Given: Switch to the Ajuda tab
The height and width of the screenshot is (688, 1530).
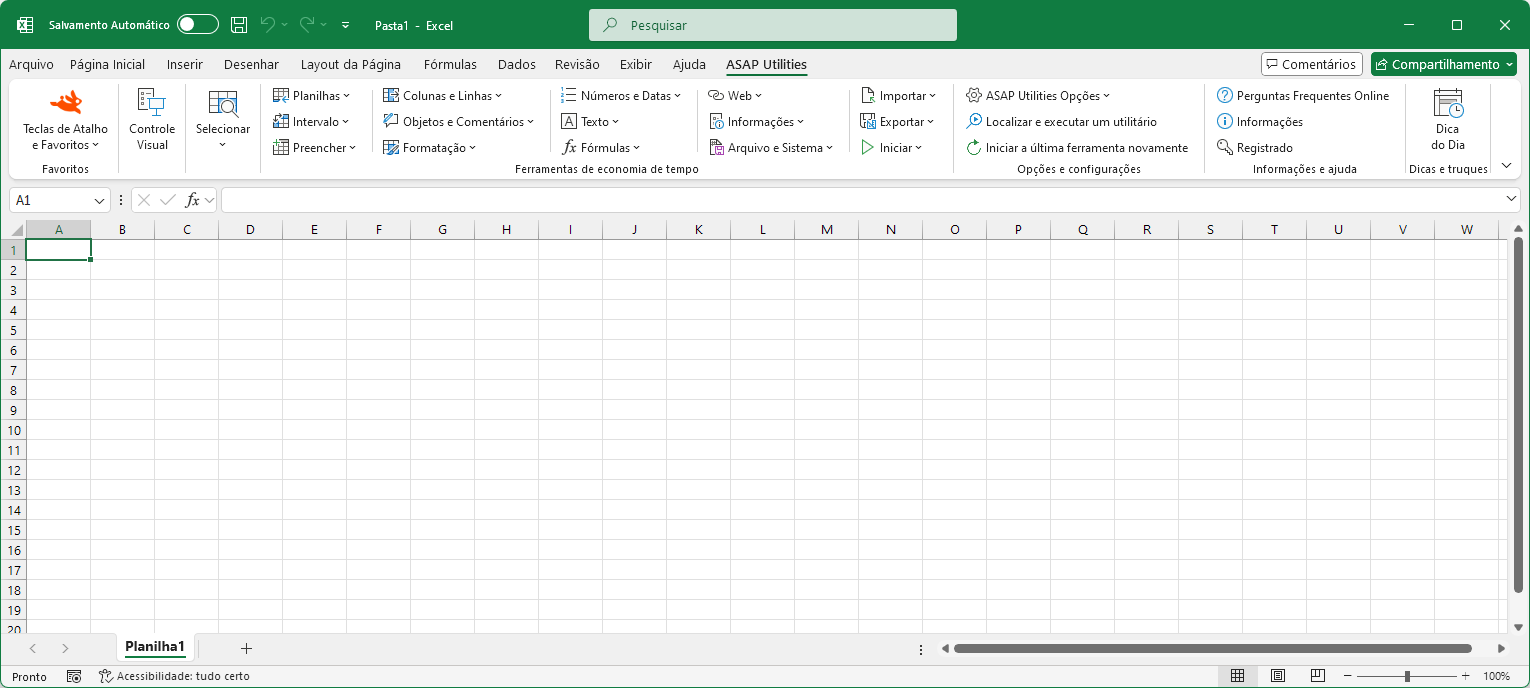Looking at the screenshot, I should pyautogui.click(x=689, y=64).
